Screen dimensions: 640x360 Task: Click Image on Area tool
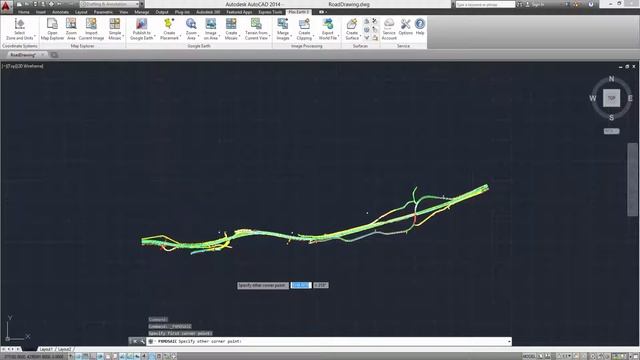click(211, 29)
